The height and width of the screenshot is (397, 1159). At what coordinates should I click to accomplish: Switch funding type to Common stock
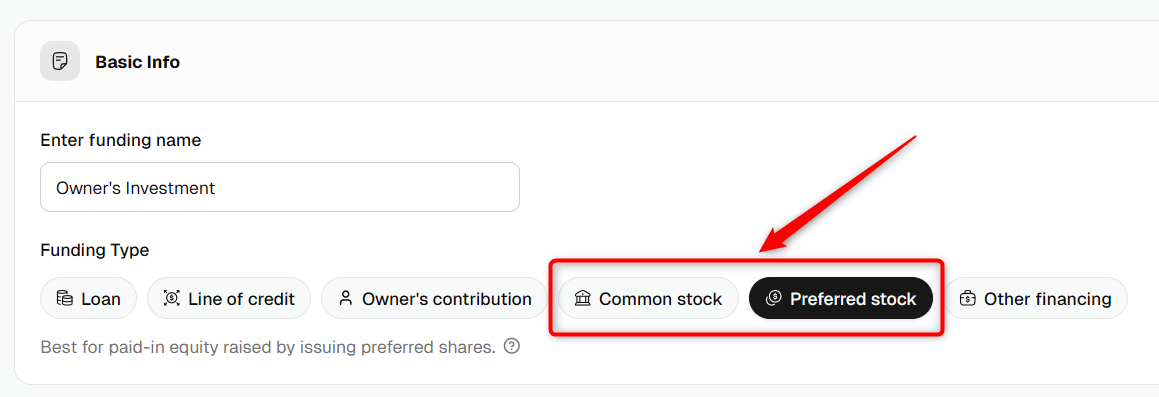[x=648, y=299]
